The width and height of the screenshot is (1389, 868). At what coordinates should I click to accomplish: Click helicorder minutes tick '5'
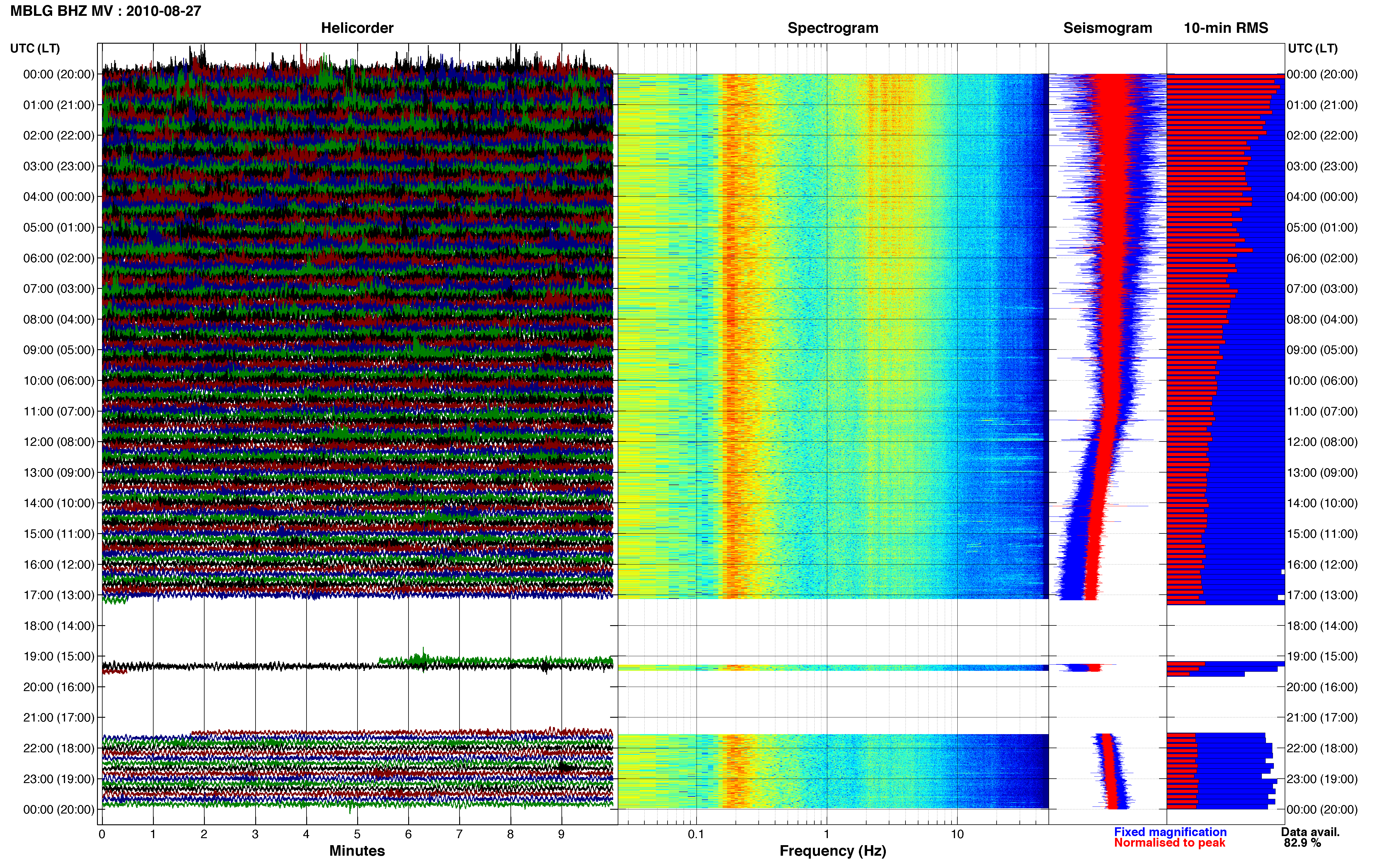coord(357,835)
